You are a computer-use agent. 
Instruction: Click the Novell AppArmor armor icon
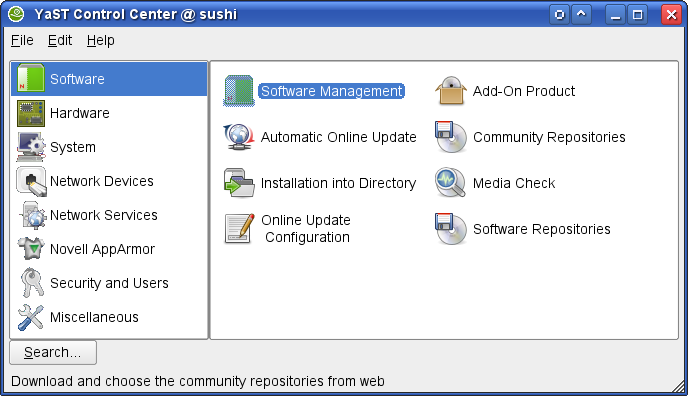click(x=31, y=249)
